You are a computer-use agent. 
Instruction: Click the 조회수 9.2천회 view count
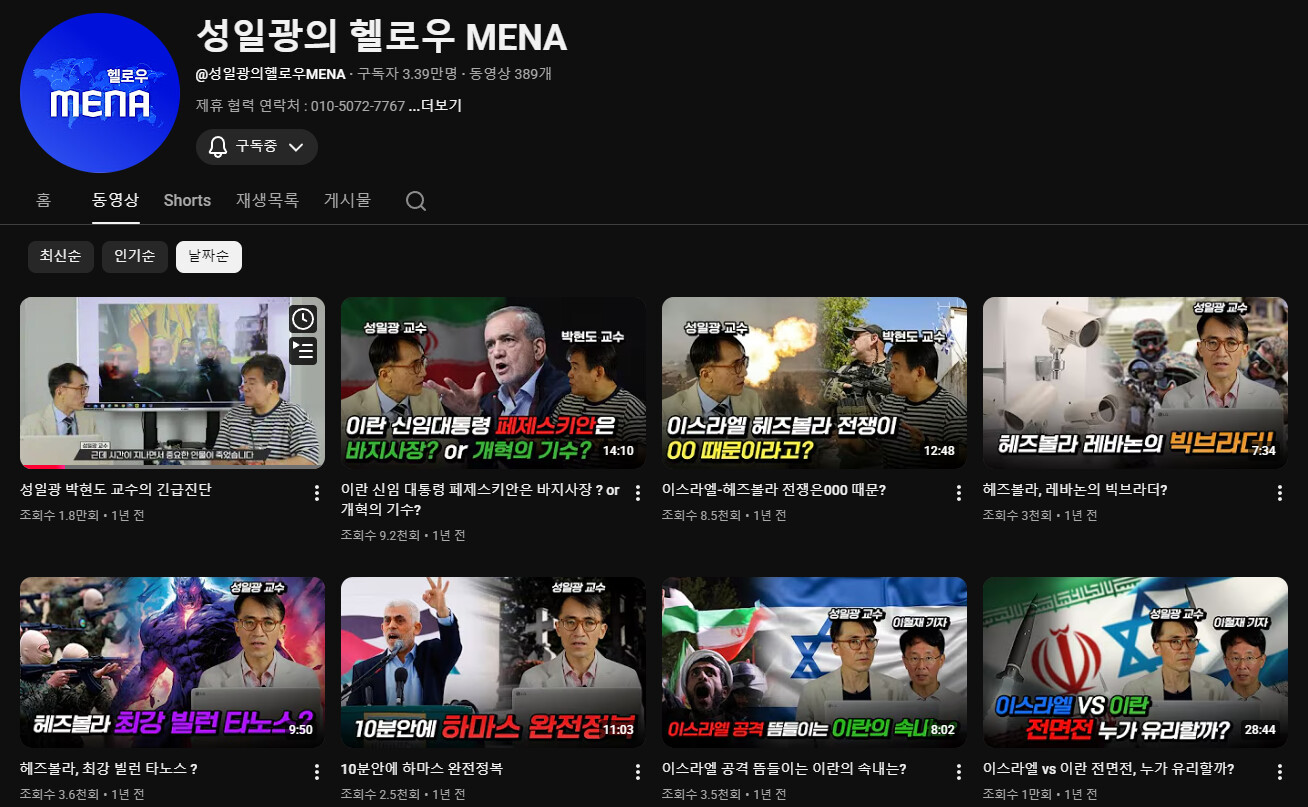(381, 536)
